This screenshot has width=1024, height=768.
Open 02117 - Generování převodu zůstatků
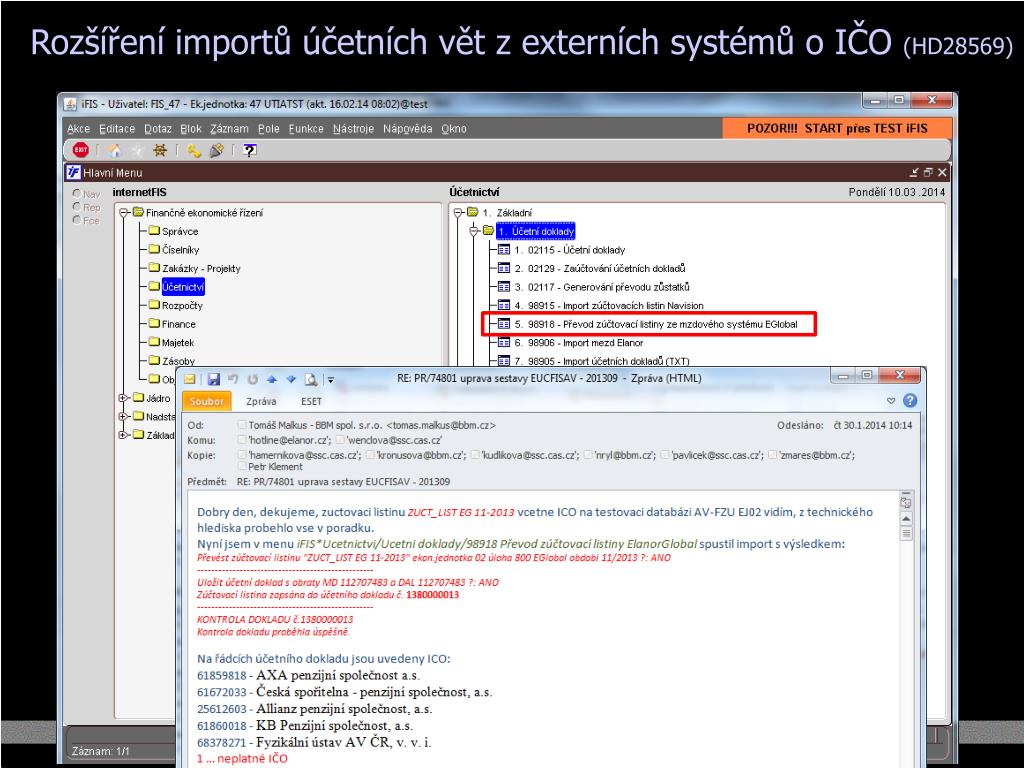[601, 287]
